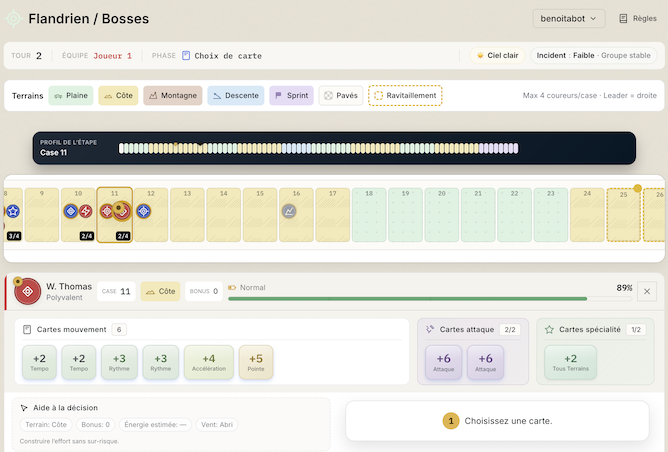The height and width of the screenshot is (452, 668).
Task: Select the +2 Tous Terrains specialty card
Action: [570, 363]
